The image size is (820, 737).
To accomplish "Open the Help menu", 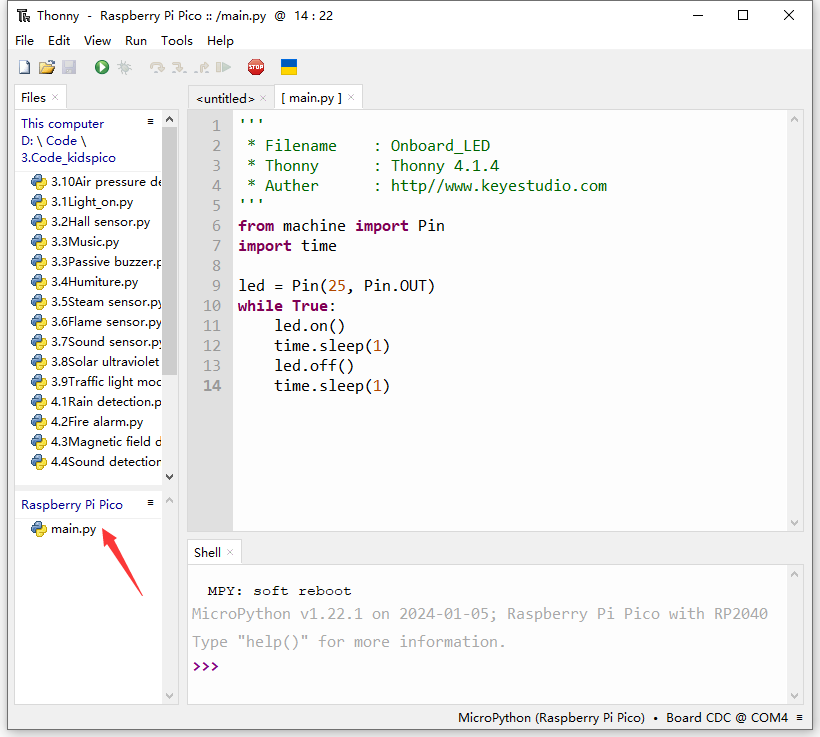I will coord(220,41).
